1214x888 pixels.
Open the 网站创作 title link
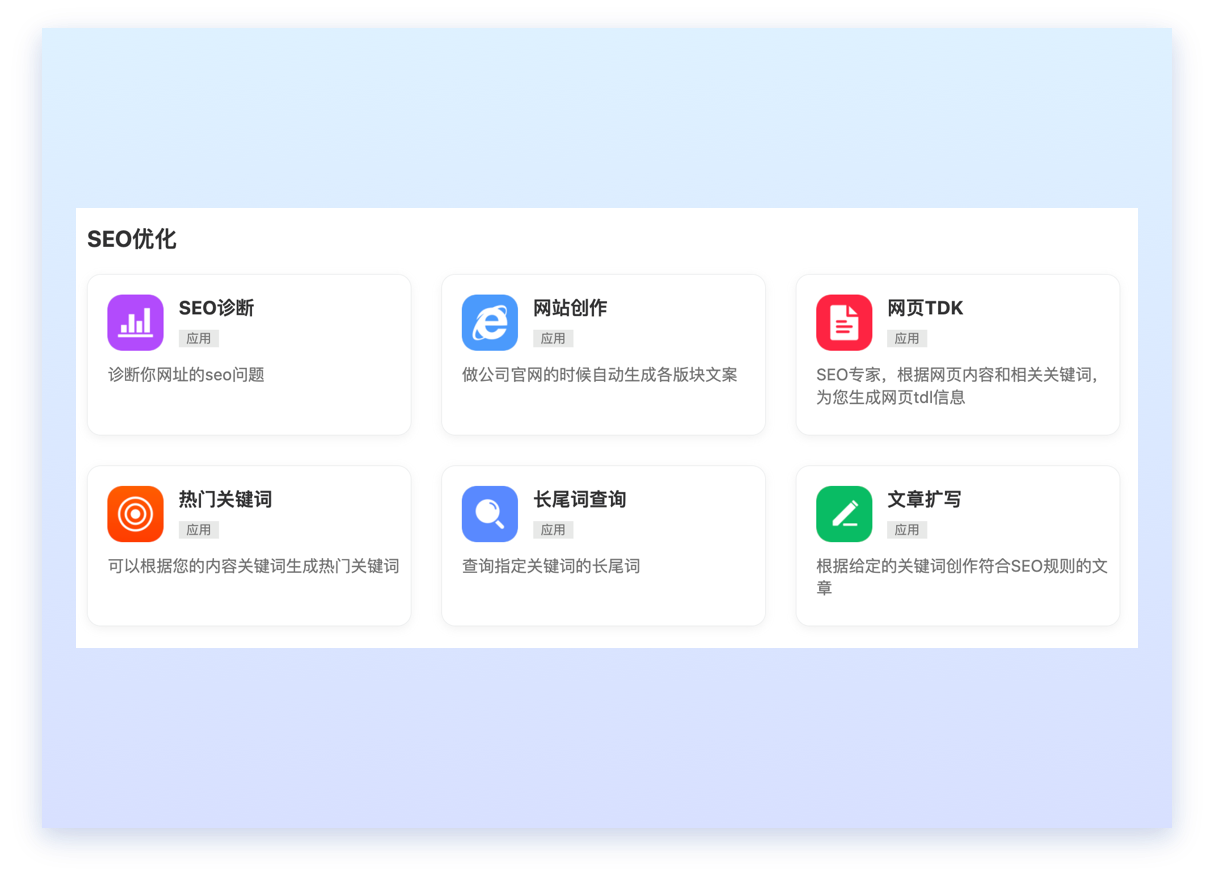point(570,308)
